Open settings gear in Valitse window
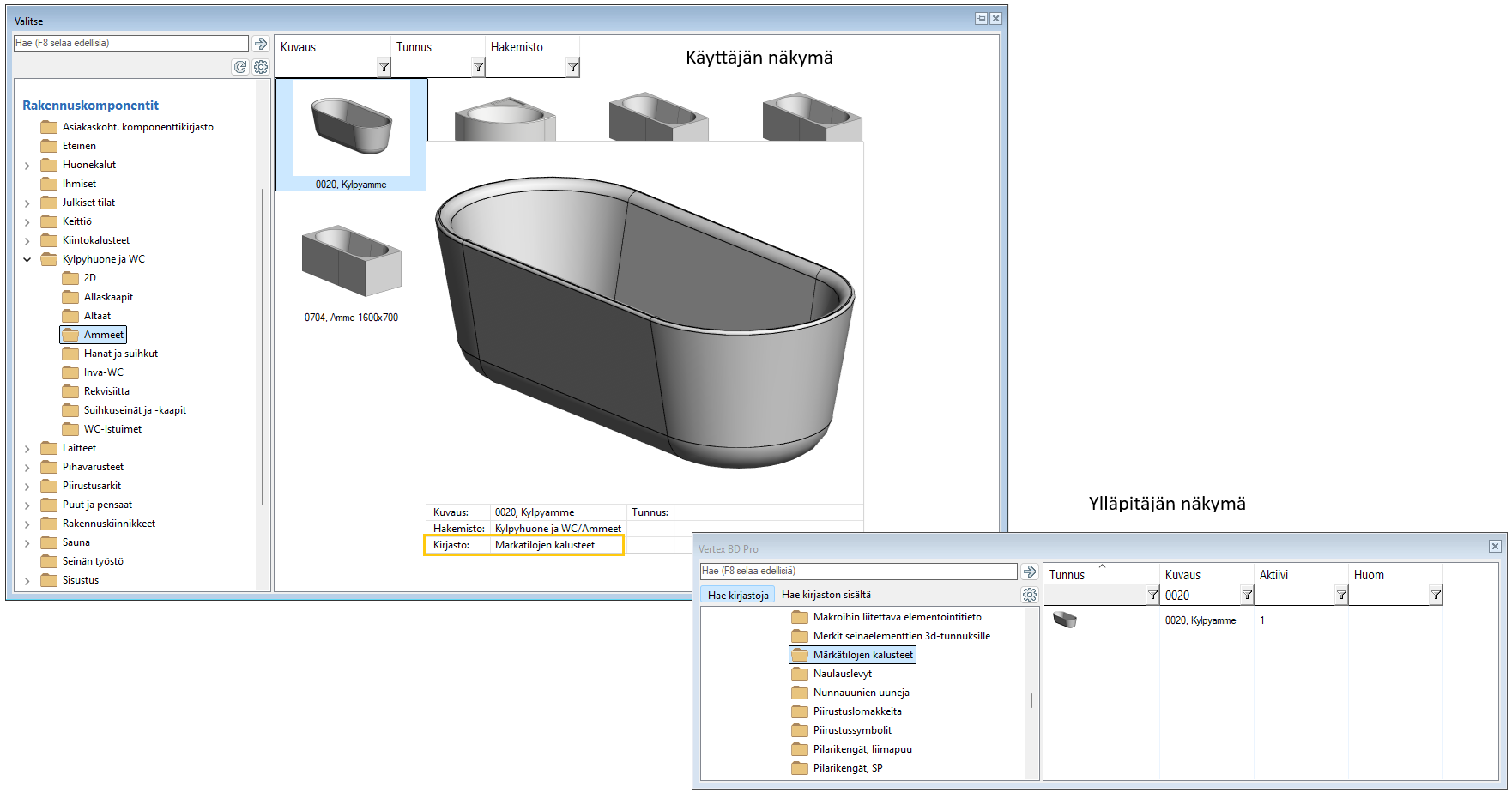 (x=261, y=67)
